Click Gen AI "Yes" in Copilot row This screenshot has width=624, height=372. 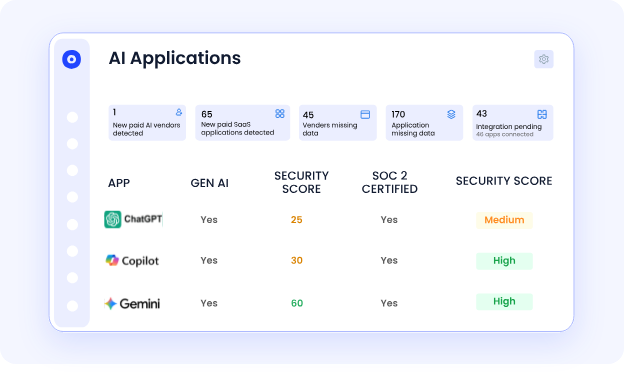tap(209, 261)
